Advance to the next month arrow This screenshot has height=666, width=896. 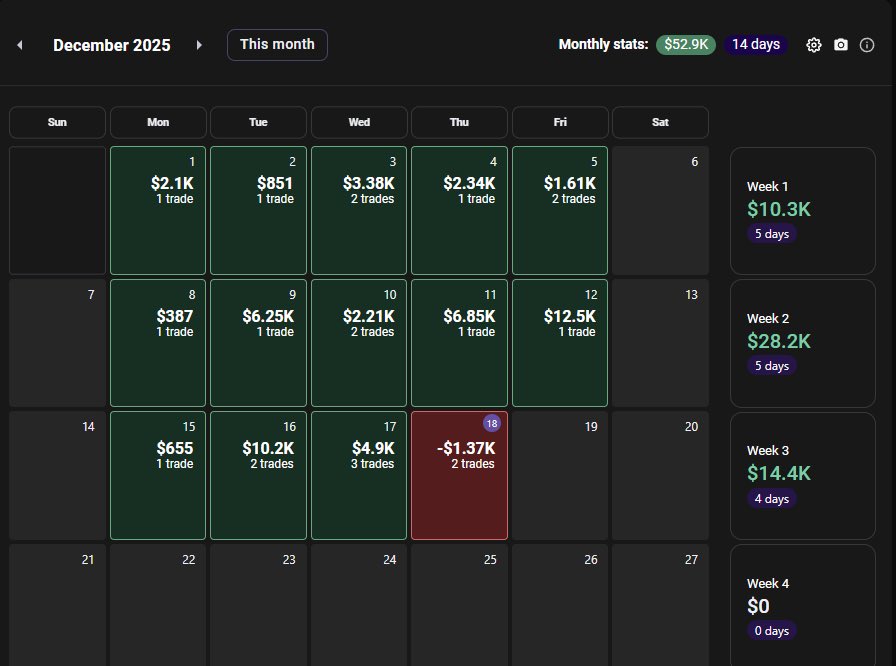199,45
